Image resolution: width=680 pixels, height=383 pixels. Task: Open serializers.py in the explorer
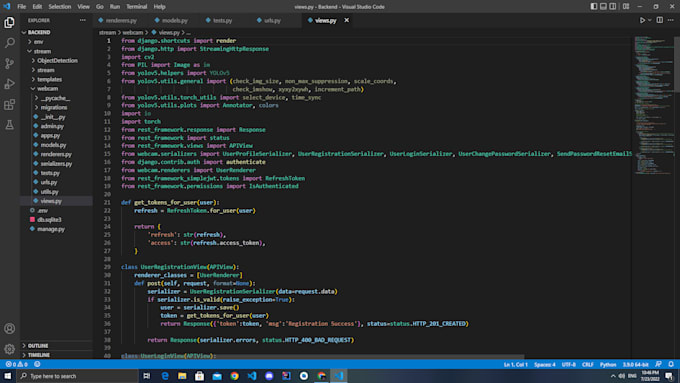[x=56, y=164]
